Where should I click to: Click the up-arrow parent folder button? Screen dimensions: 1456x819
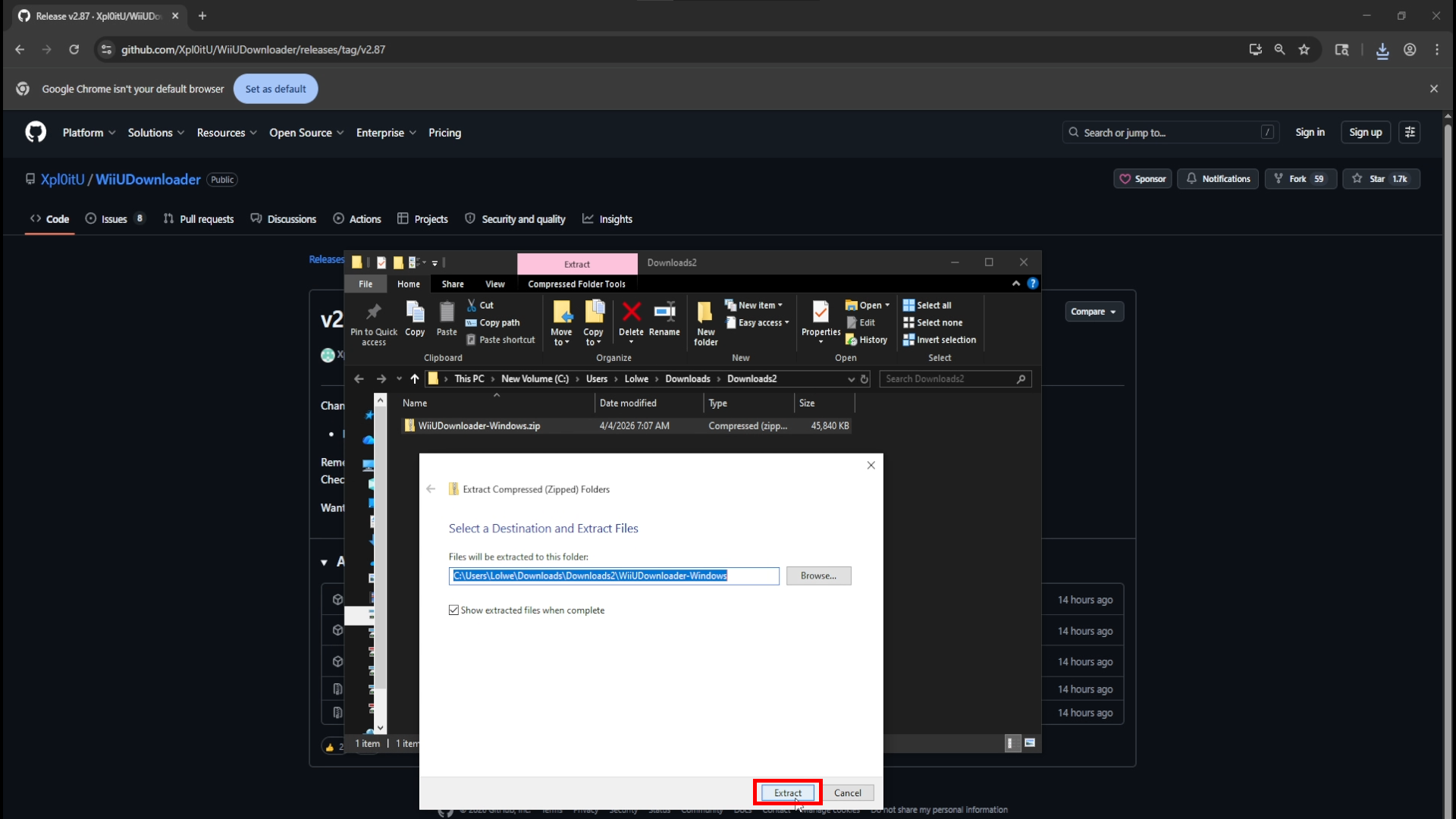(x=415, y=379)
